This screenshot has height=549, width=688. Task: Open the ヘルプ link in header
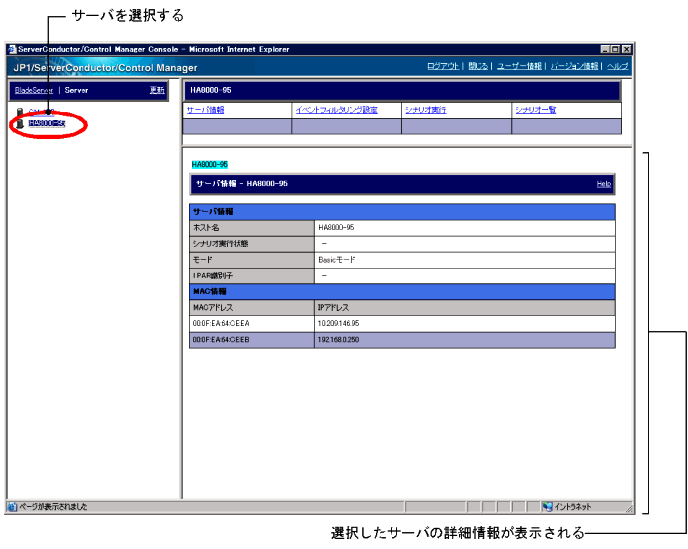click(617, 66)
